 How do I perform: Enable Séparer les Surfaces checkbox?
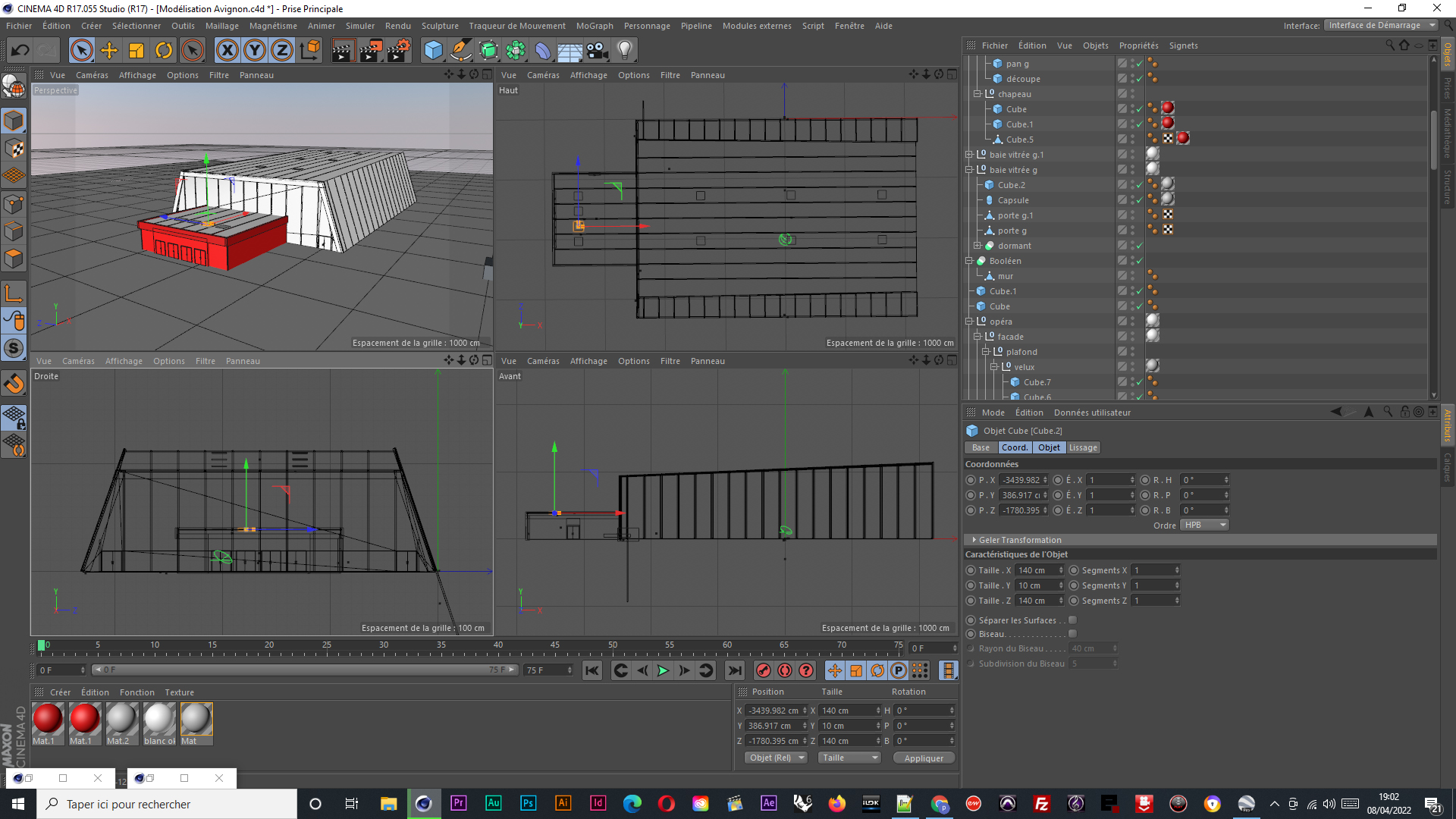pyautogui.click(x=1072, y=620)
